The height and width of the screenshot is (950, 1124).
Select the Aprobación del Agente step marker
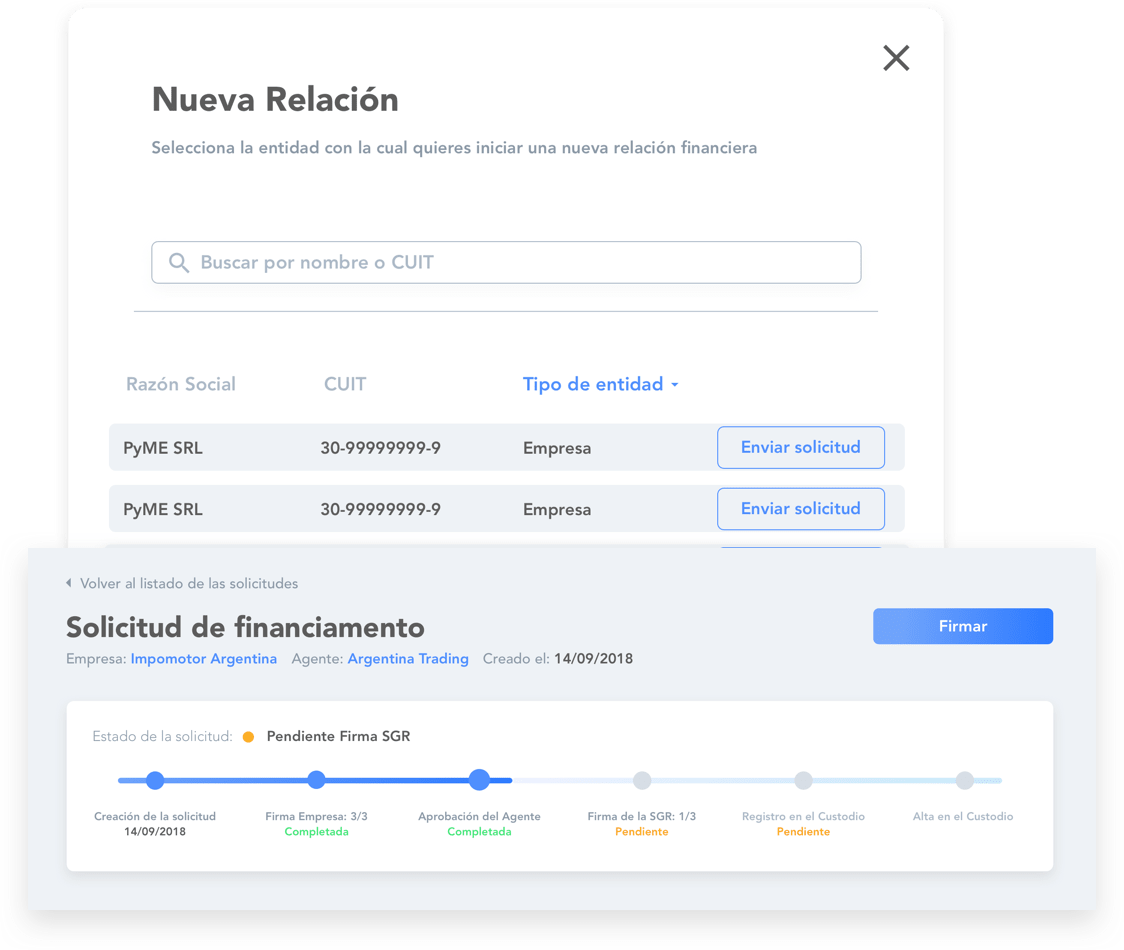tap(479, 780)
